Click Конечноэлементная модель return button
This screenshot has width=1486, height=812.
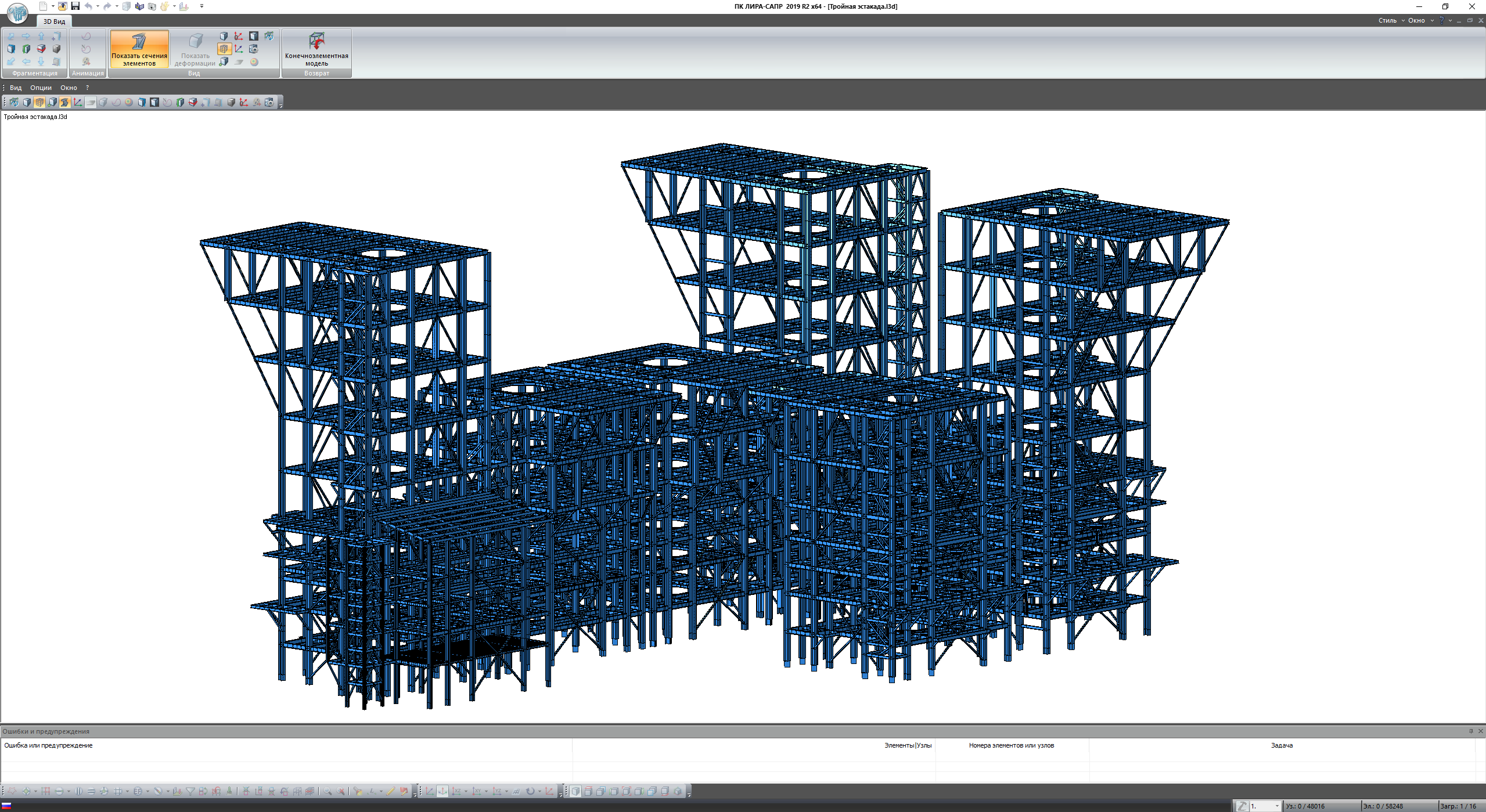point(316,49)
